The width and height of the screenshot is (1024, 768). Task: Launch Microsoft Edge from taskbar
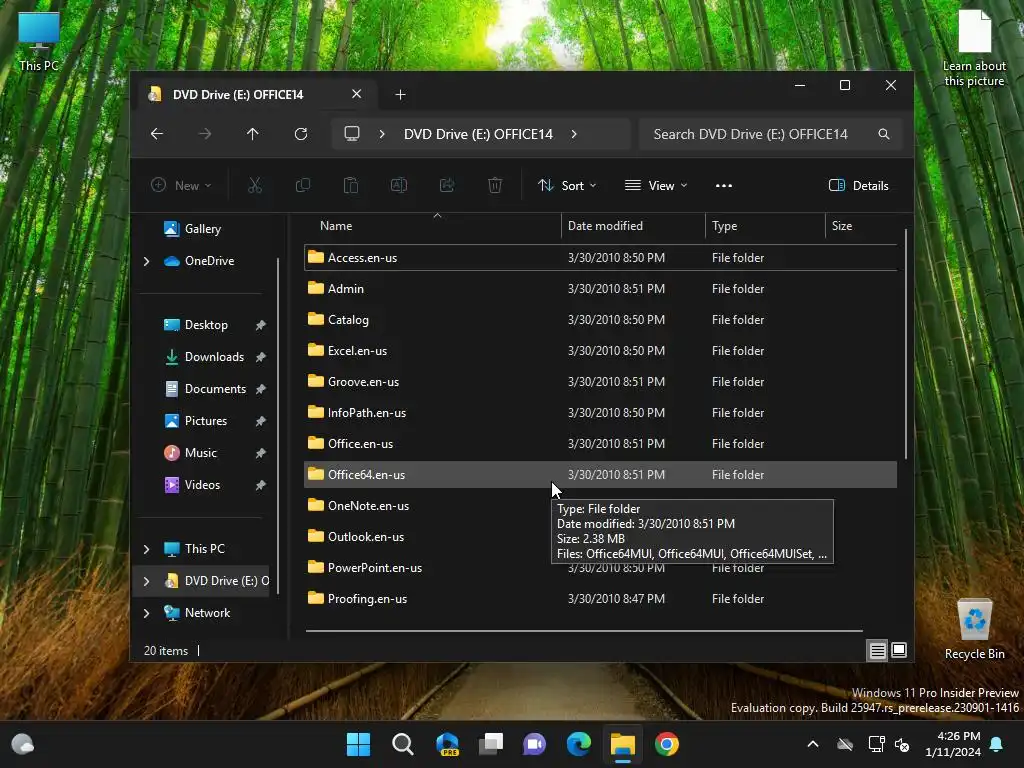click(579, 744)
